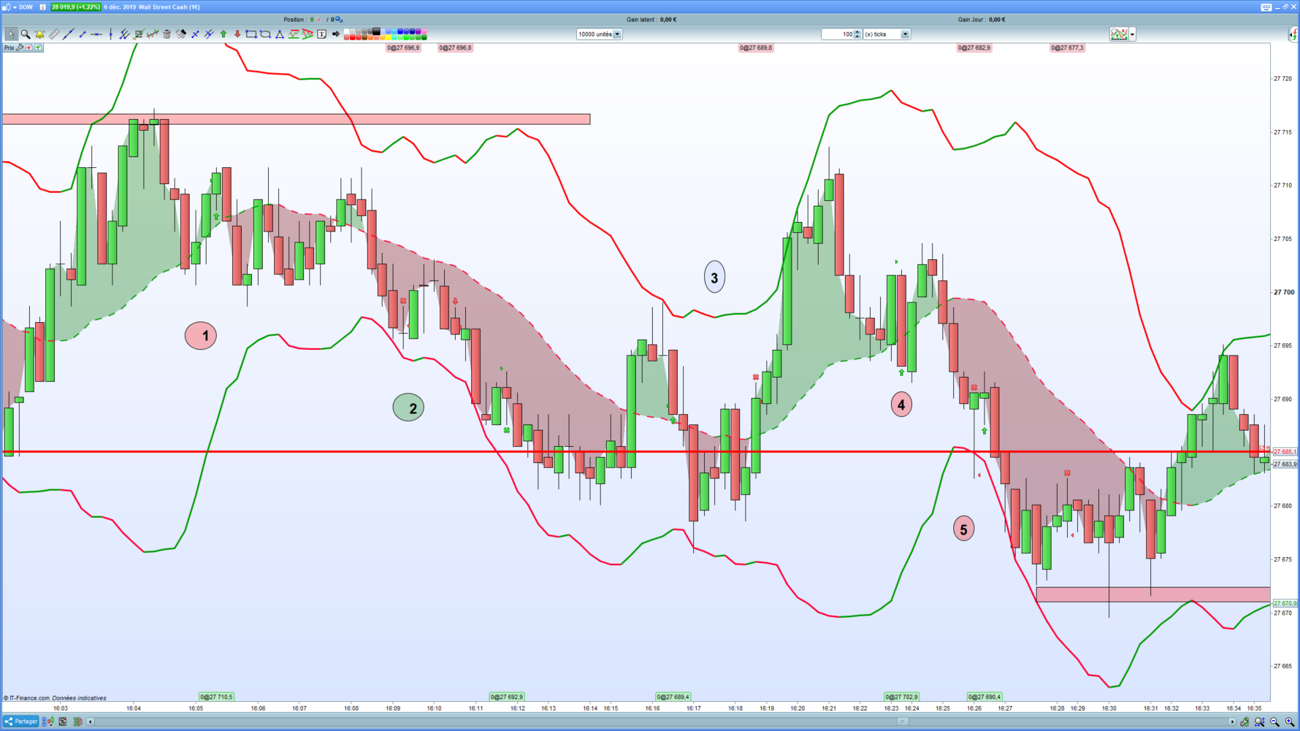The image size is (1300, 731).
Task: Click the icon next to Position counter
Action: 338,20
